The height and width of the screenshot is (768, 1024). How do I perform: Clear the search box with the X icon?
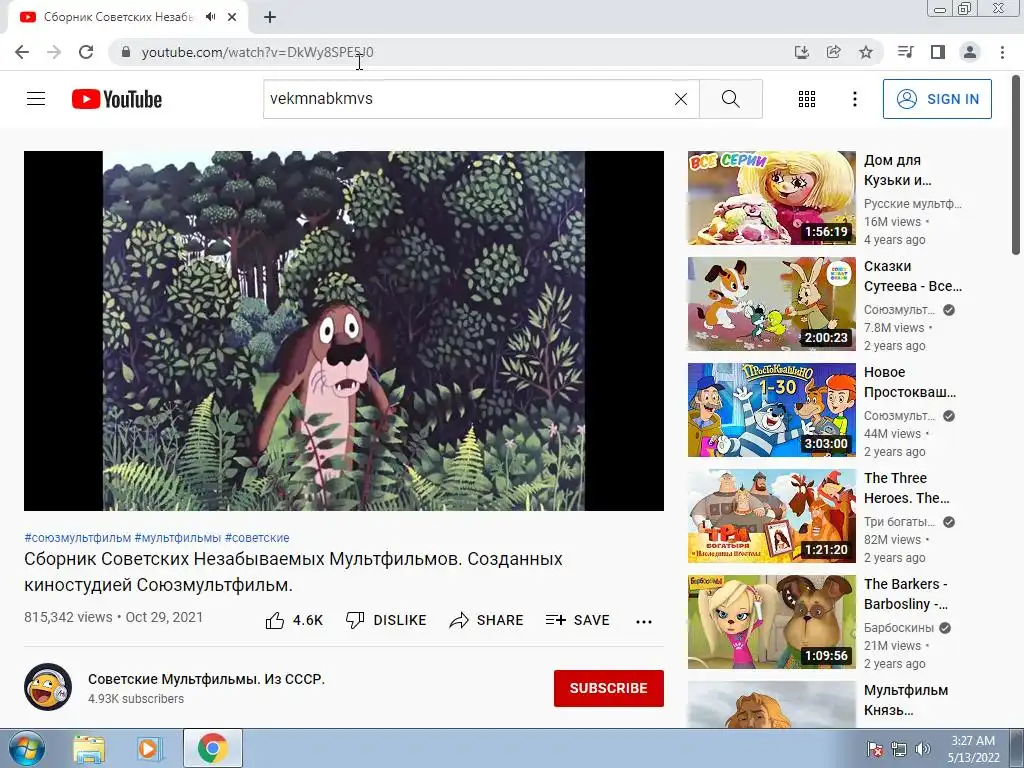(680, 99)
